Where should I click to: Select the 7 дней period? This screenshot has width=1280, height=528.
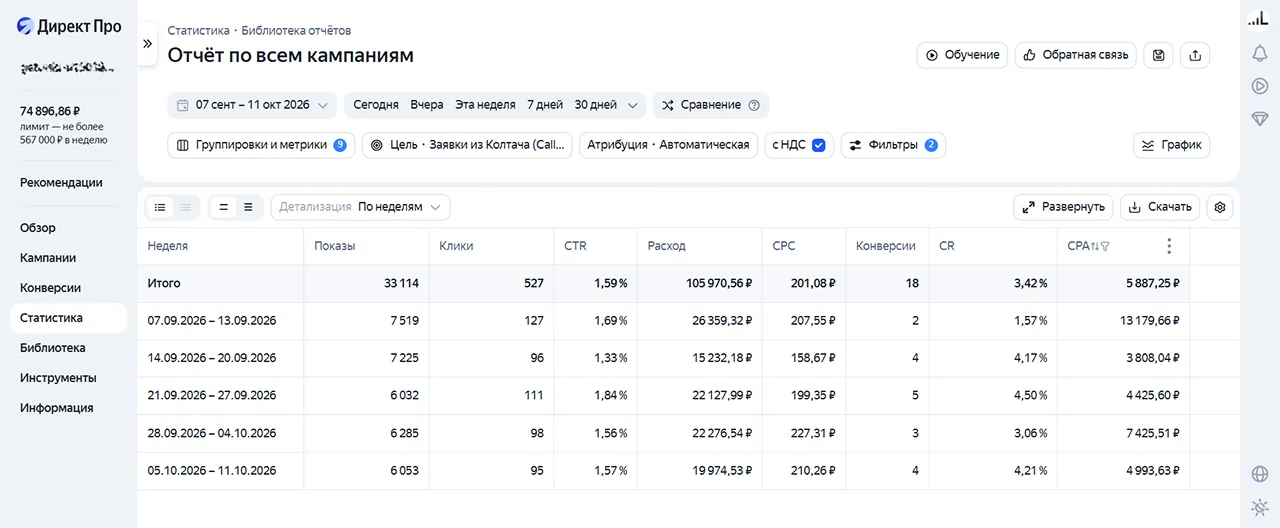click(x=545, y=105)
